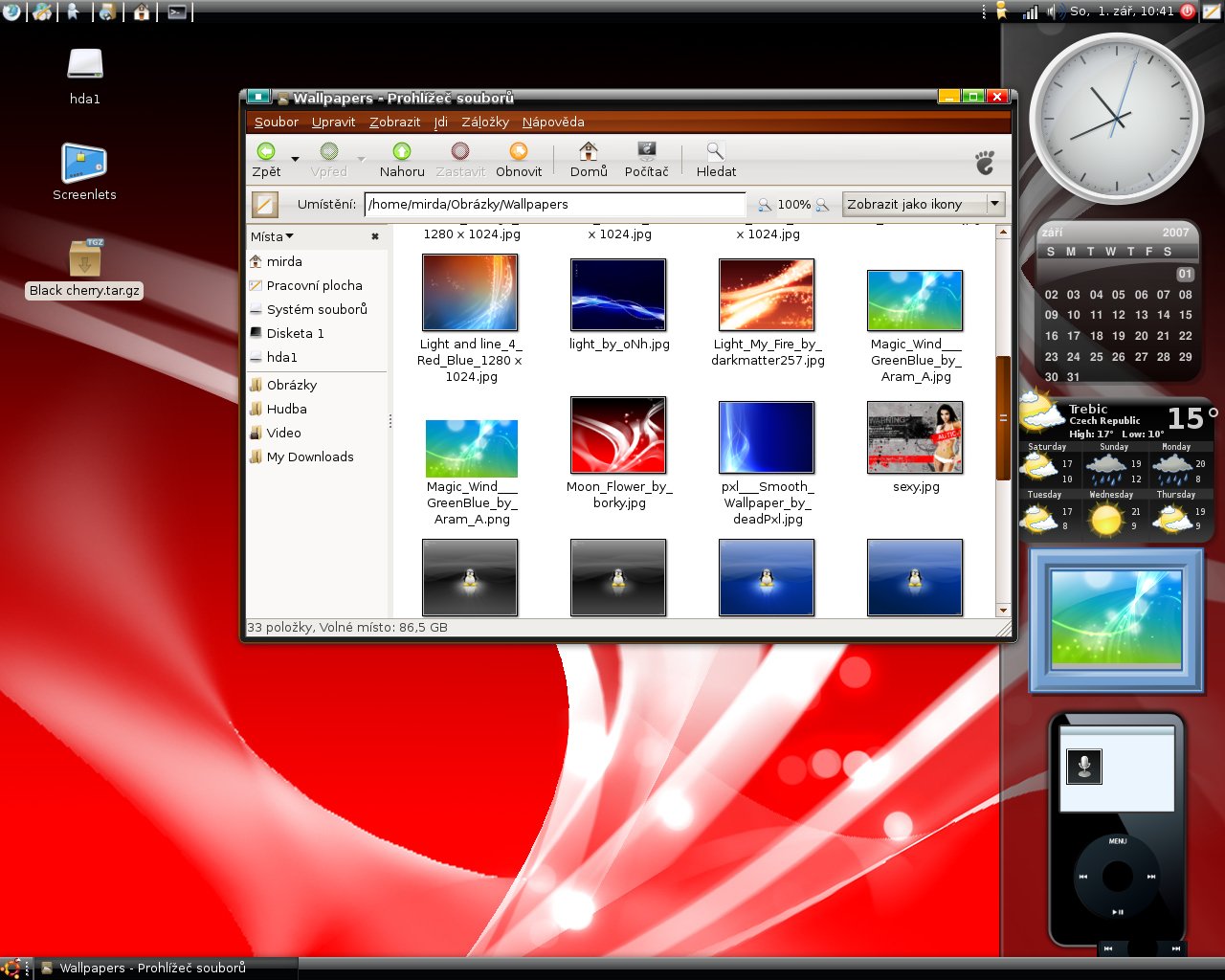1225x980 pixels.
Task: Go up with the Nahoru button
Action: 402,159
